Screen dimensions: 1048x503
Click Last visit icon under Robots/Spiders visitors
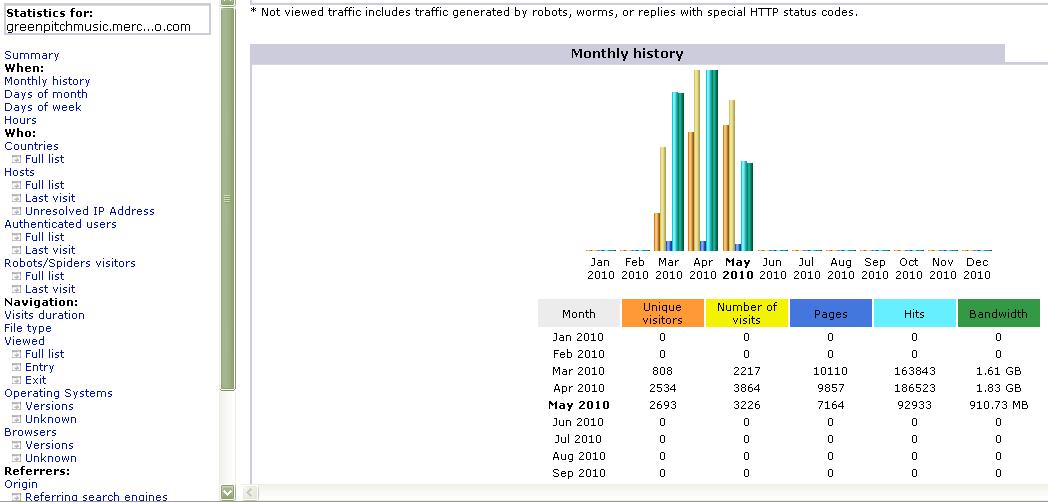click(x=17, y=289)
